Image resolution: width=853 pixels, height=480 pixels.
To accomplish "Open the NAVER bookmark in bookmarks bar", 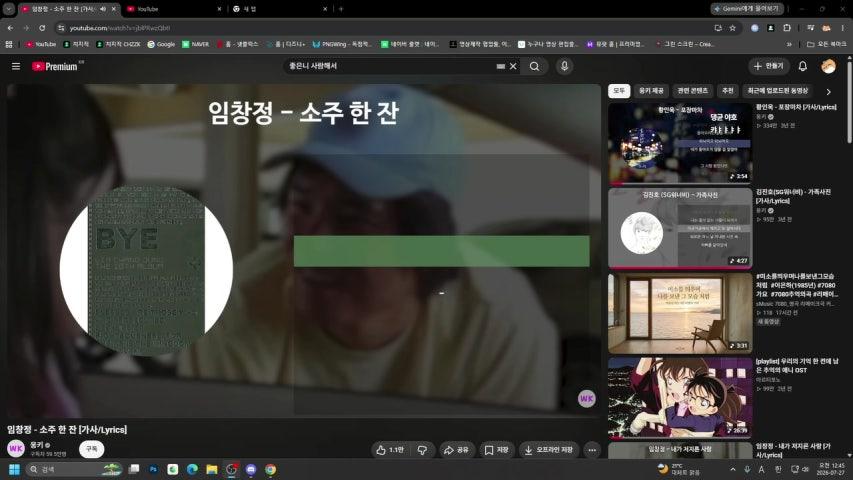I will point(196,44).
